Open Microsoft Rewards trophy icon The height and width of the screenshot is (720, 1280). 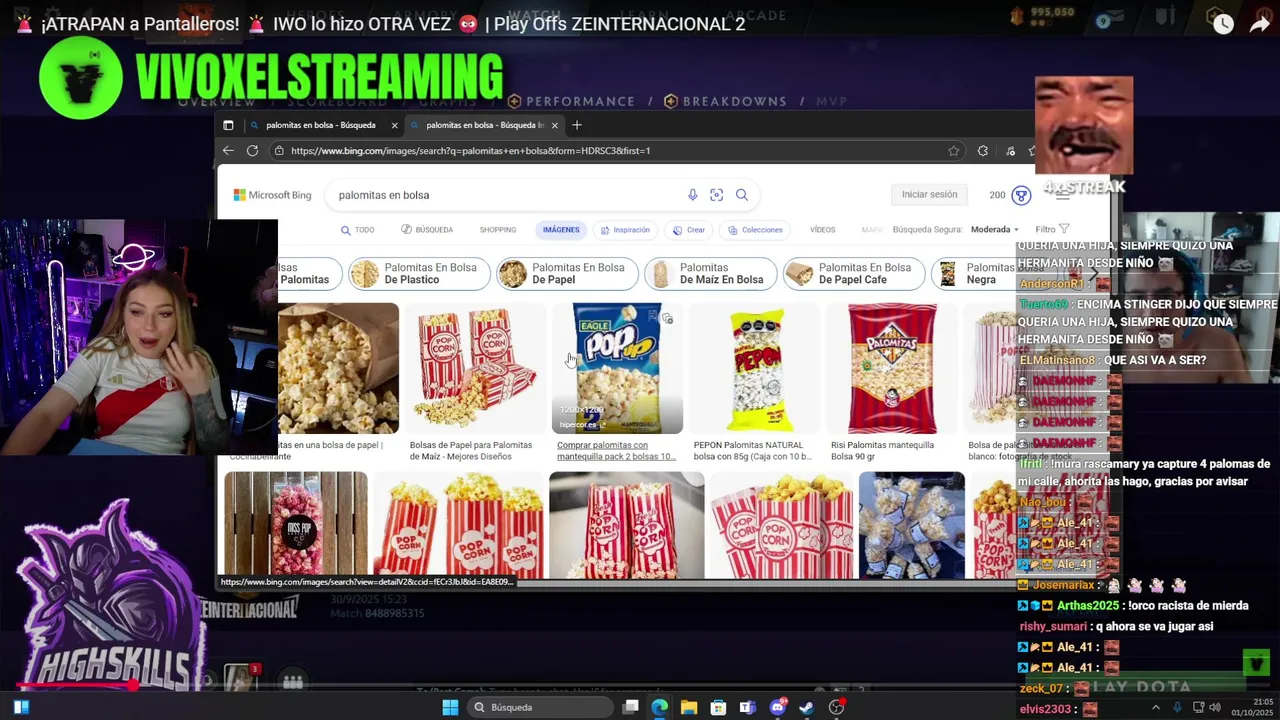click(x=1021, y=195)
